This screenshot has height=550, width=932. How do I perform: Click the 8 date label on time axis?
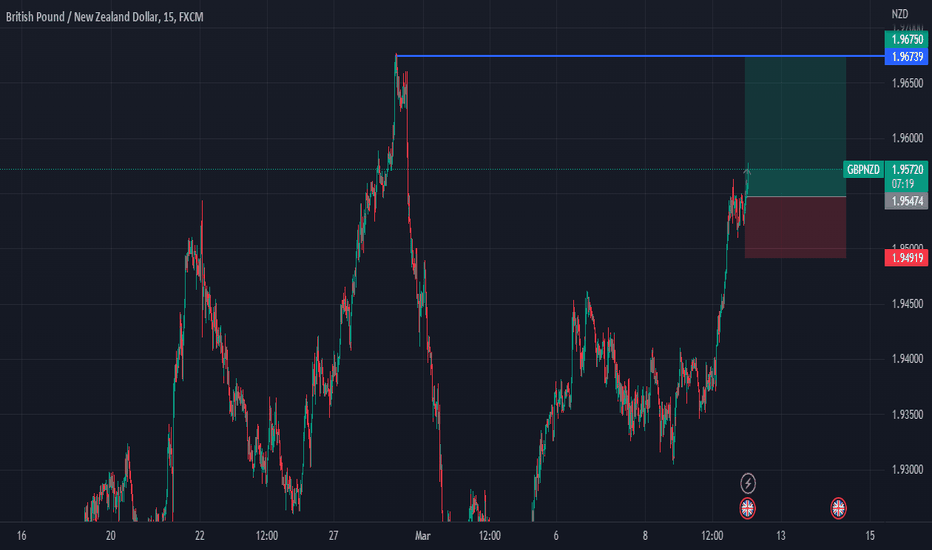646,536
